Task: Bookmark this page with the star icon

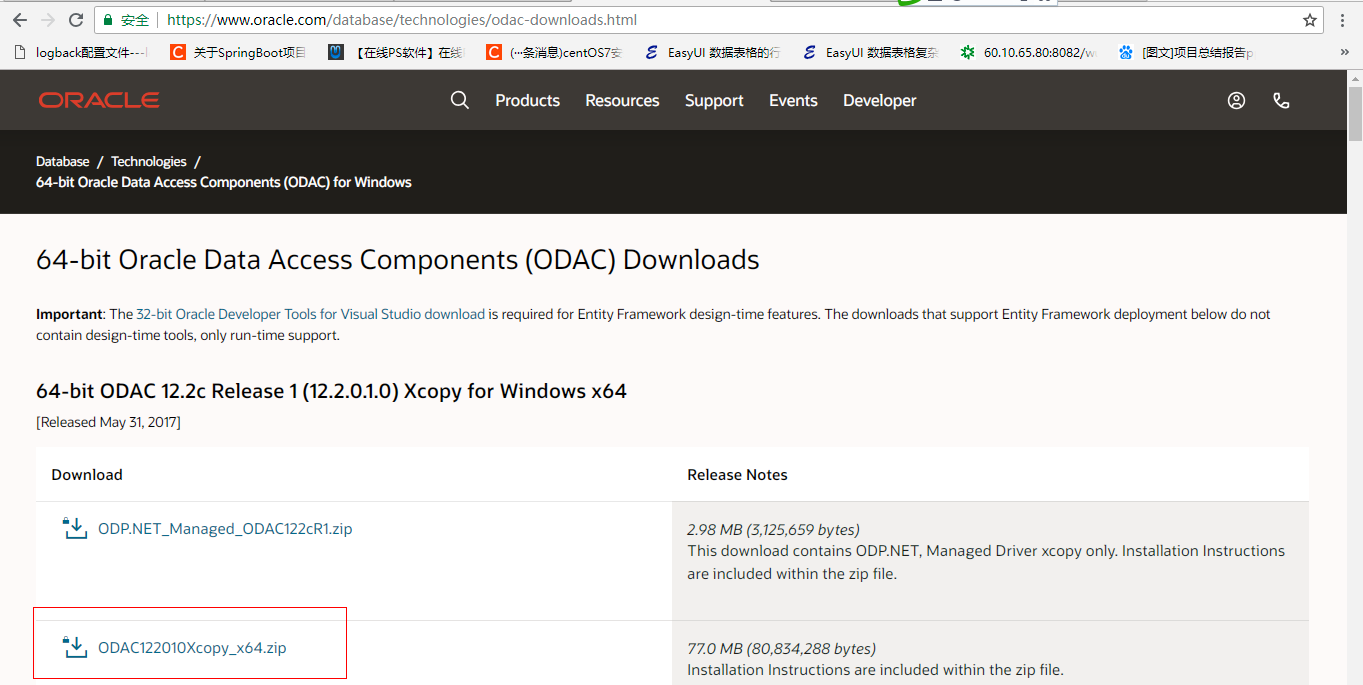Action: [1310, 20]
